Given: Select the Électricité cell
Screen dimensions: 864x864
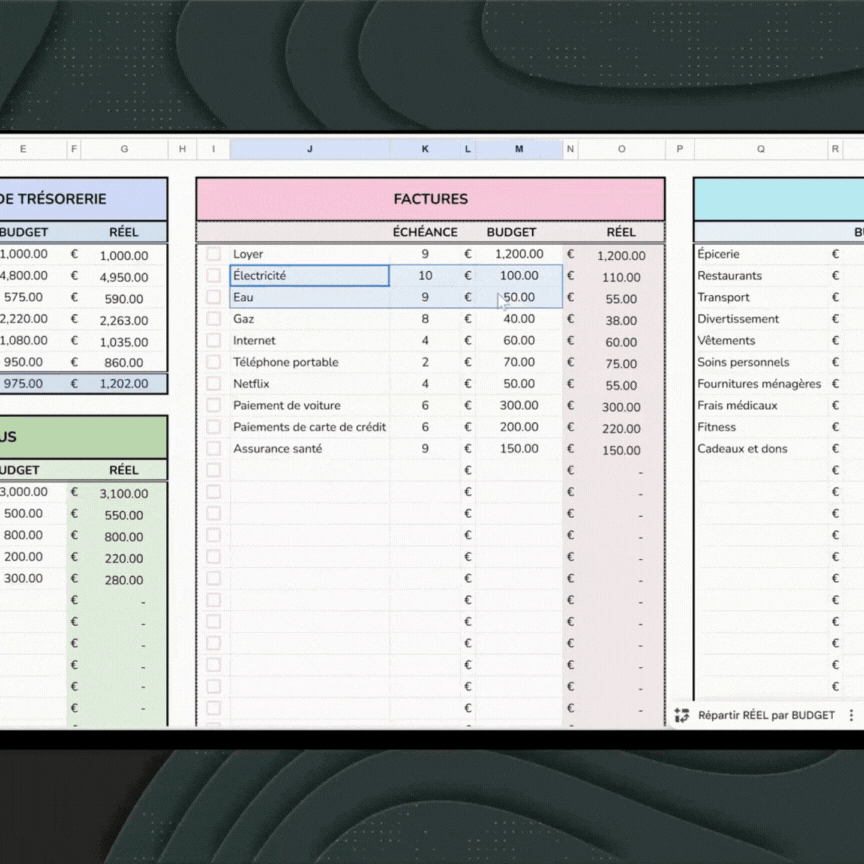Looking at the screenshot, I should click(309, 276).
